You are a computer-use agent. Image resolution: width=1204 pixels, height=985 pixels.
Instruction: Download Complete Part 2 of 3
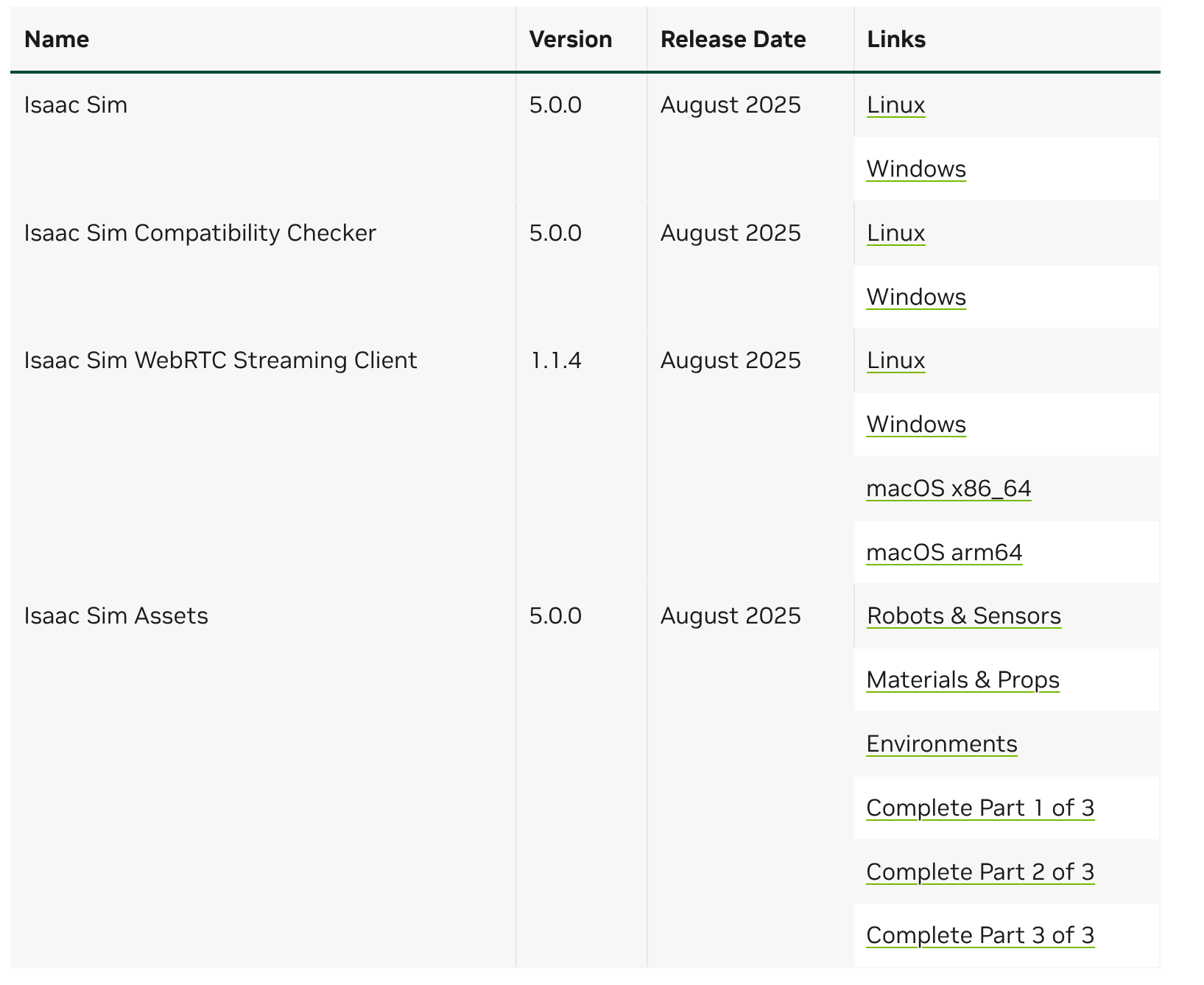click(980, 872)
